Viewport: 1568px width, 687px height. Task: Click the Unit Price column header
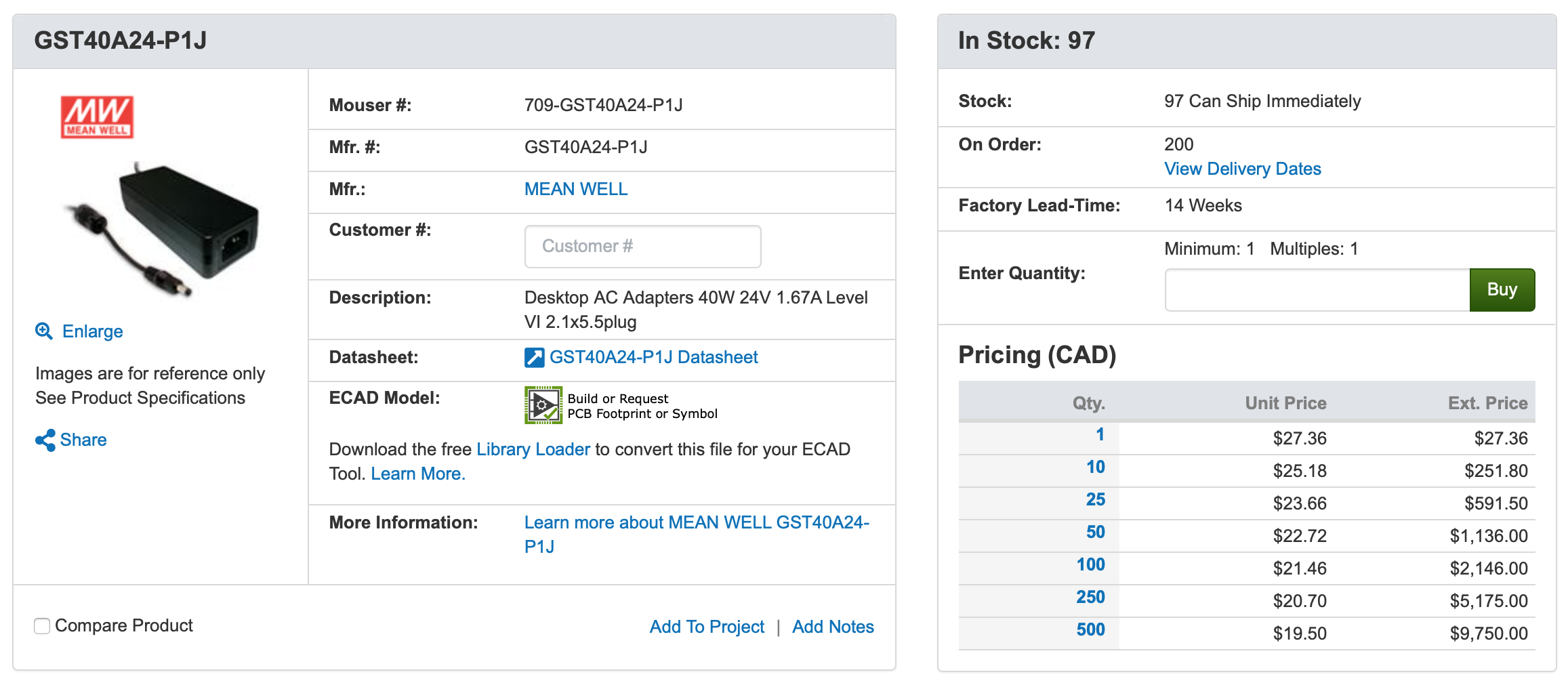pos(1285,403)
